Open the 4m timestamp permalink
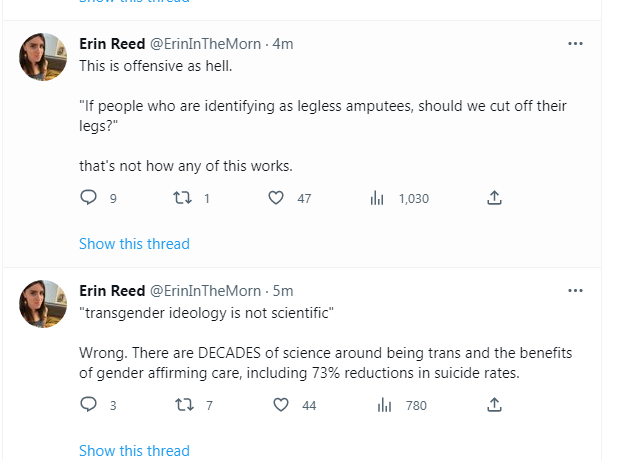Screen dimensions: 619x461 [x=283, y=44]
